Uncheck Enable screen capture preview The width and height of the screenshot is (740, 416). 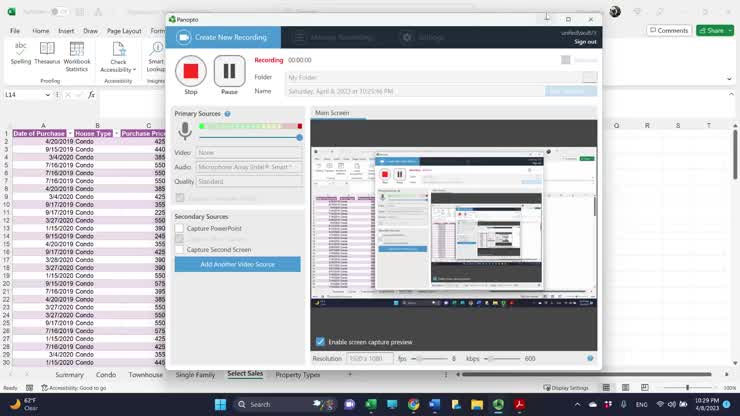click(x=320, y=341)
